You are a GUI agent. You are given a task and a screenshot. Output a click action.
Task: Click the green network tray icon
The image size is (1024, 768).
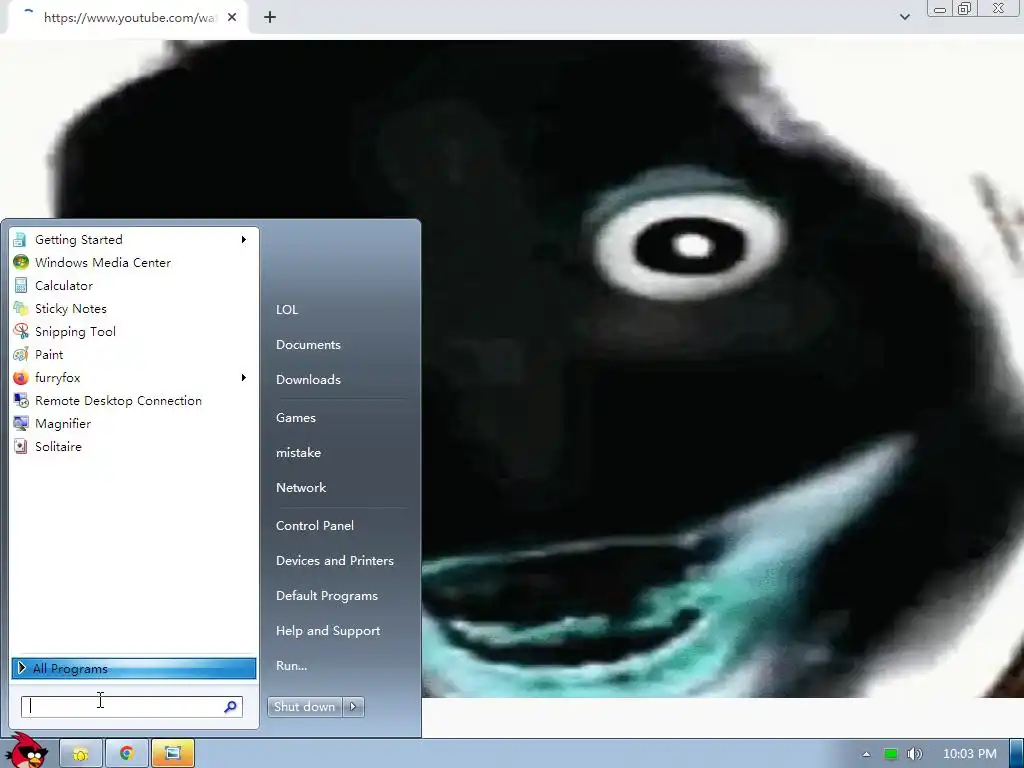coord(891,754)
